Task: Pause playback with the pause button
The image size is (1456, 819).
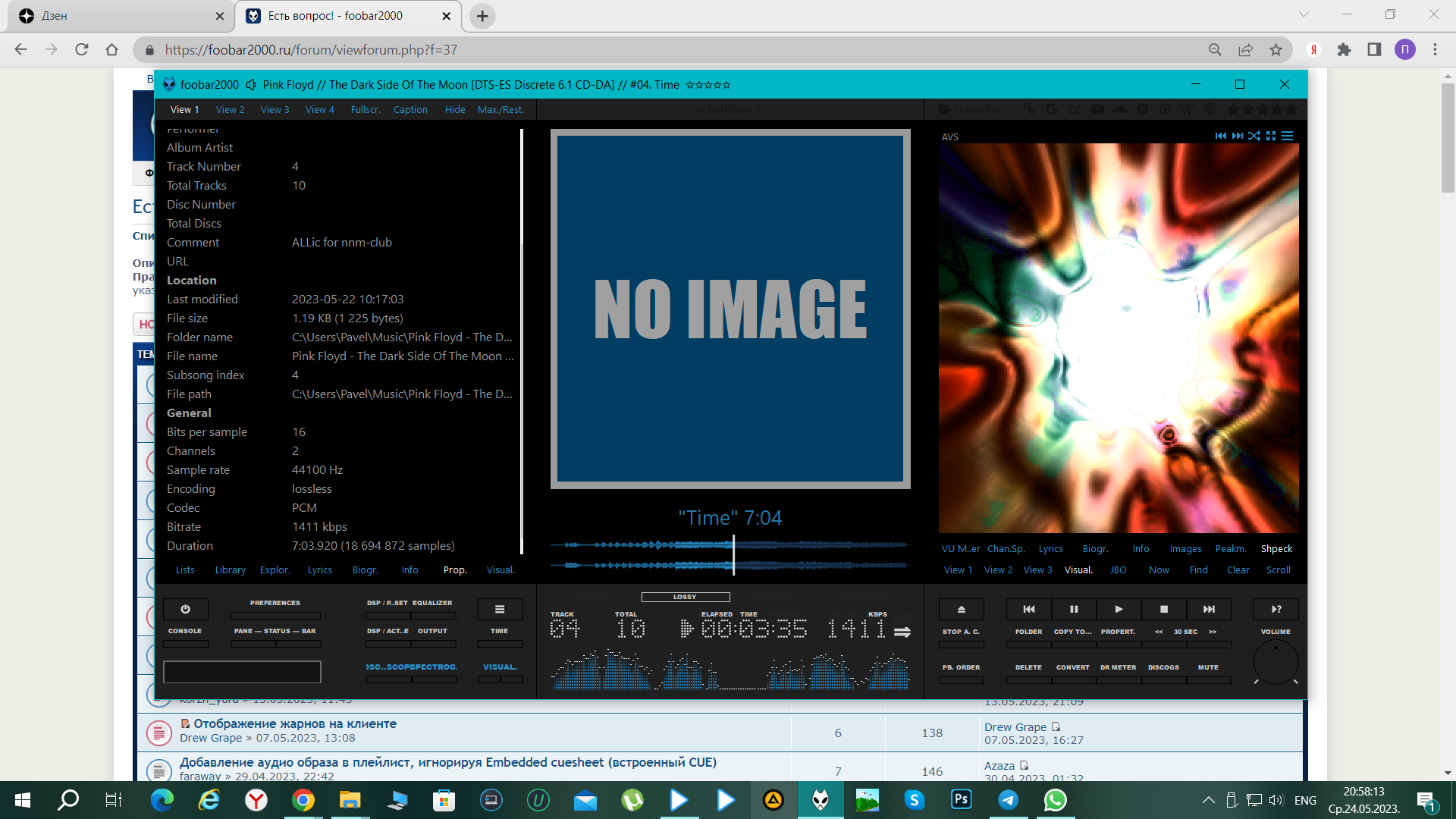Action: point(1074,609)
